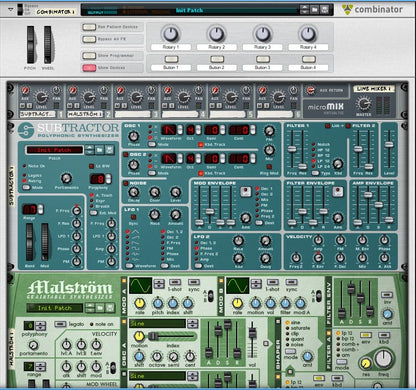Toggle Ring Mod on Subtractor
Screen dimensions: 416x390
pyautogui.click(x=269, y=167)
